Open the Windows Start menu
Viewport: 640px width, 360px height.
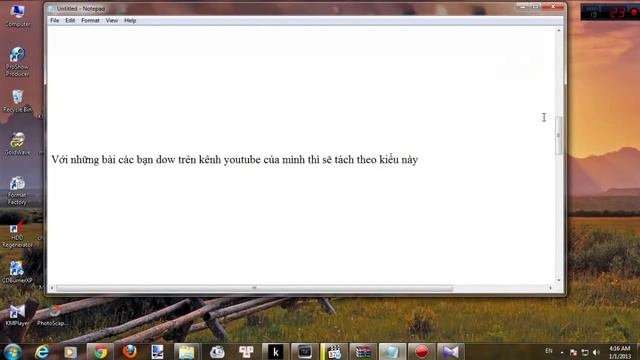(13, 351)
